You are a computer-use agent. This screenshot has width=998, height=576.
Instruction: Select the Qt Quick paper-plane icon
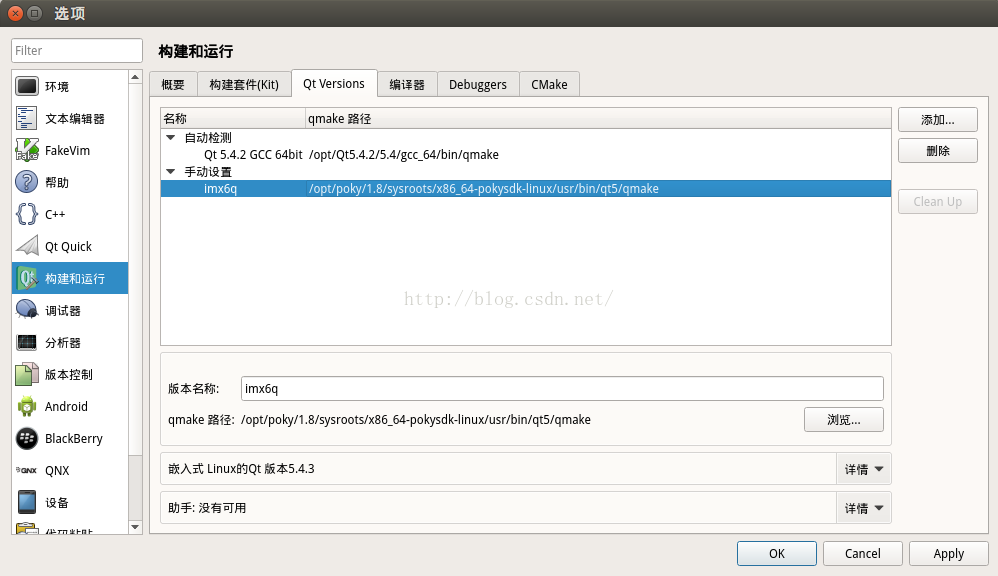pos(27,246)
